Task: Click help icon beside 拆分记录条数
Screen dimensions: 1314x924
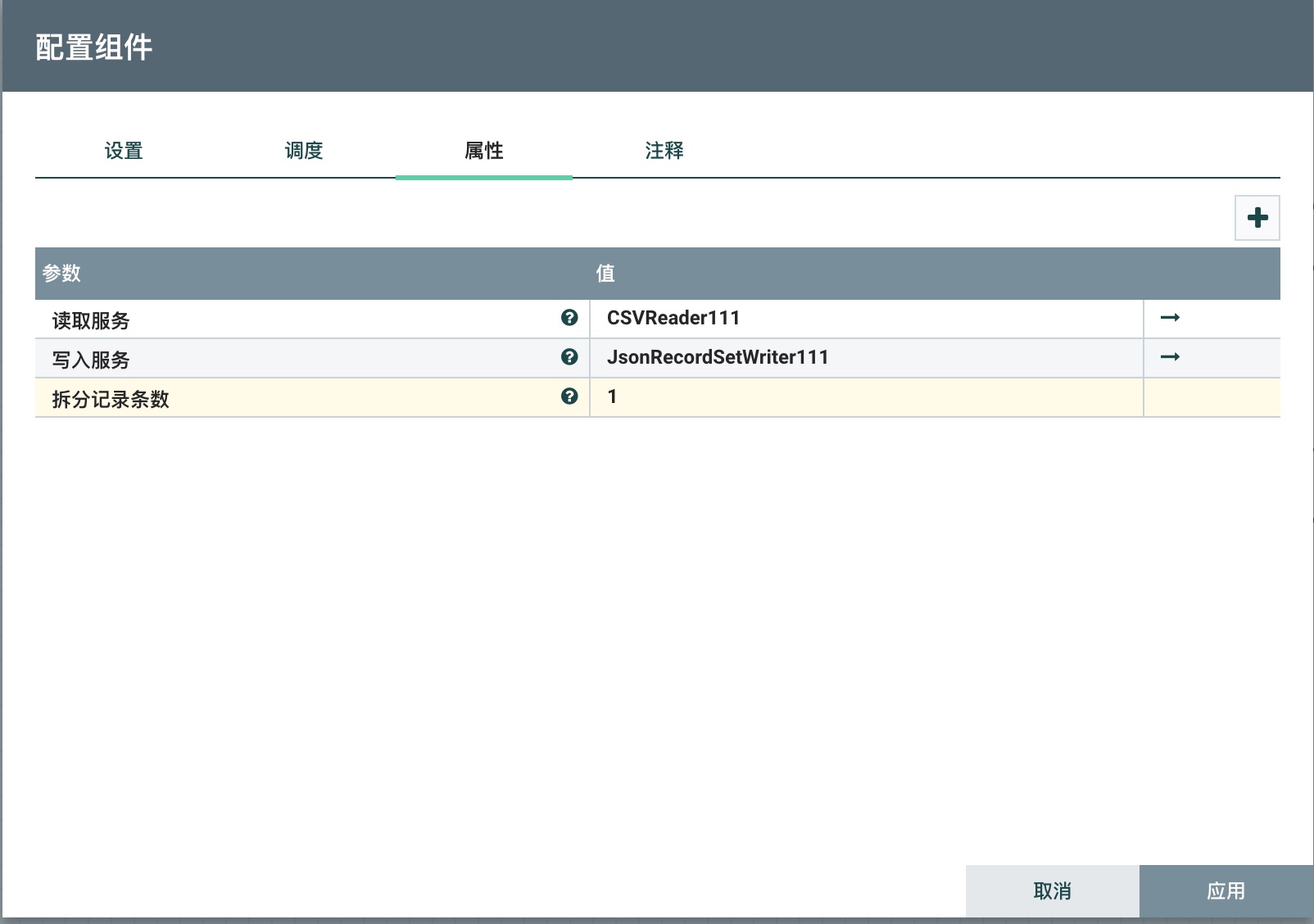Action: click(x=569, y=396)
